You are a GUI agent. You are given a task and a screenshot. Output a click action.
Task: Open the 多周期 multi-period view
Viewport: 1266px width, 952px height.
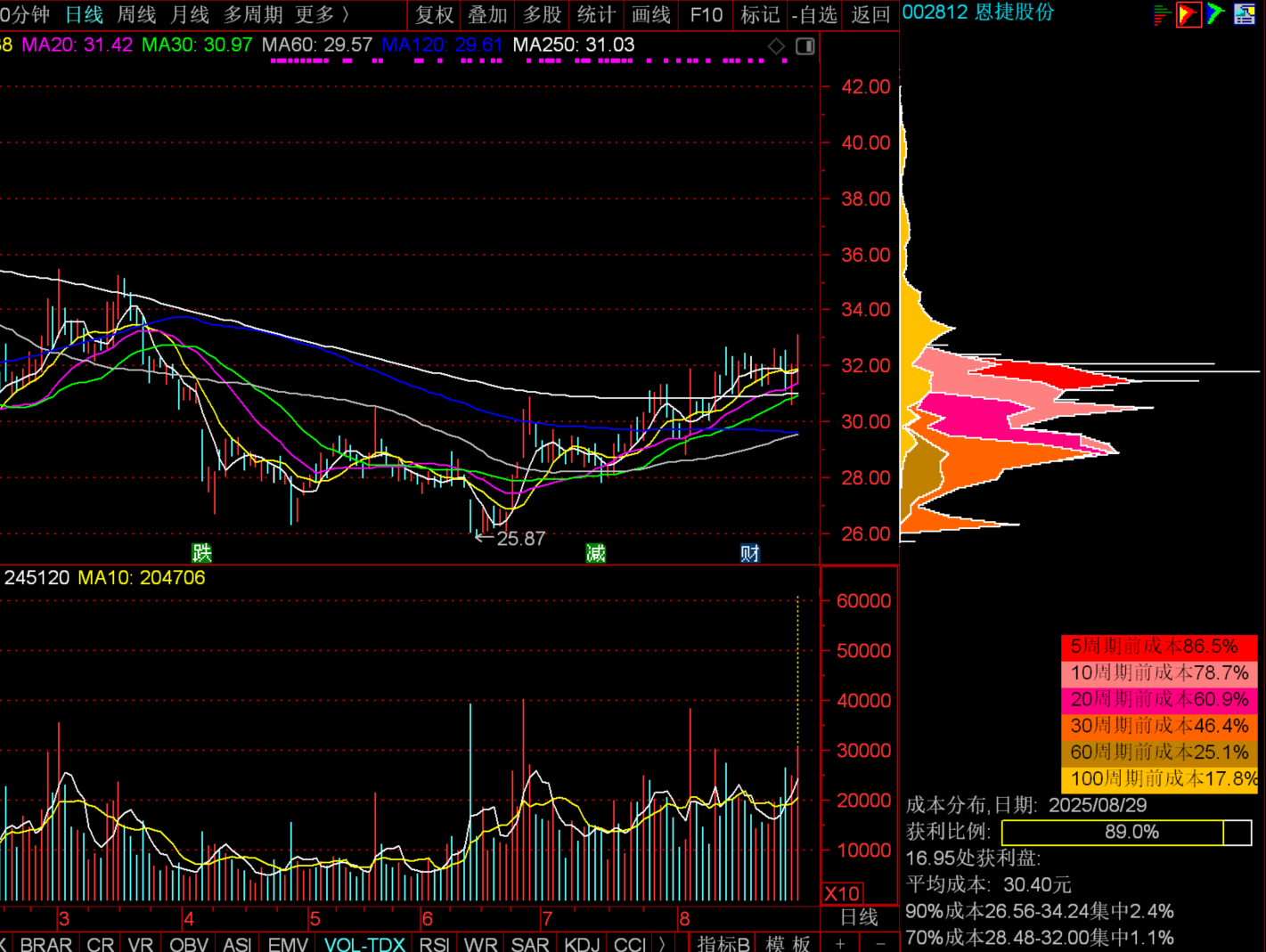(253, 15)
